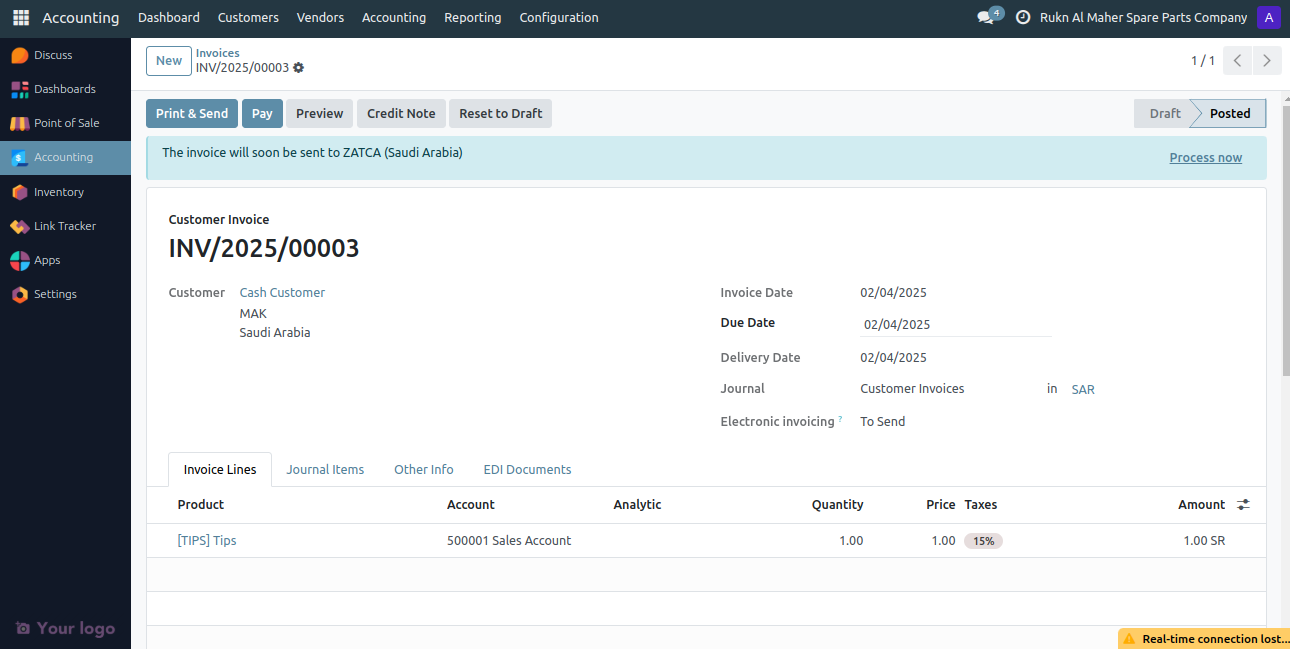Open Discuss from the sidebar
Screen dimensions: 1290x649
55,54
